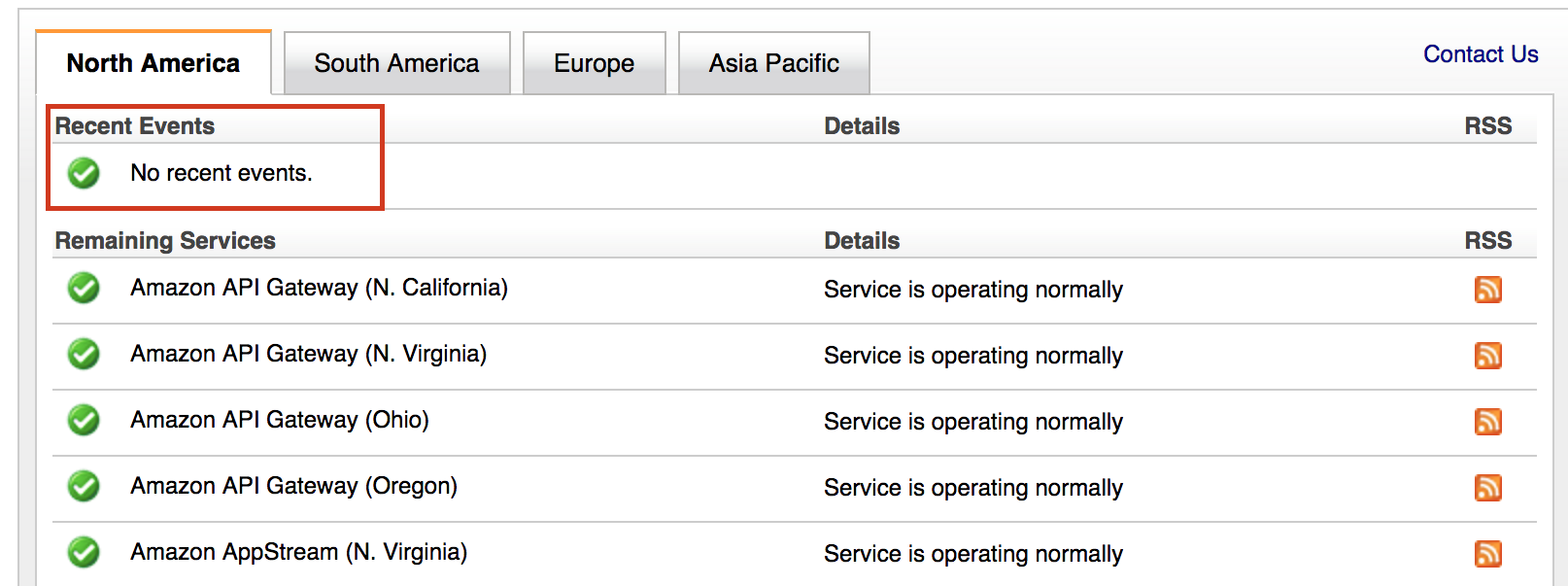Click RSS icon for API Gateway Ohio
1568x586 pixels.
tap(1487, 422)
